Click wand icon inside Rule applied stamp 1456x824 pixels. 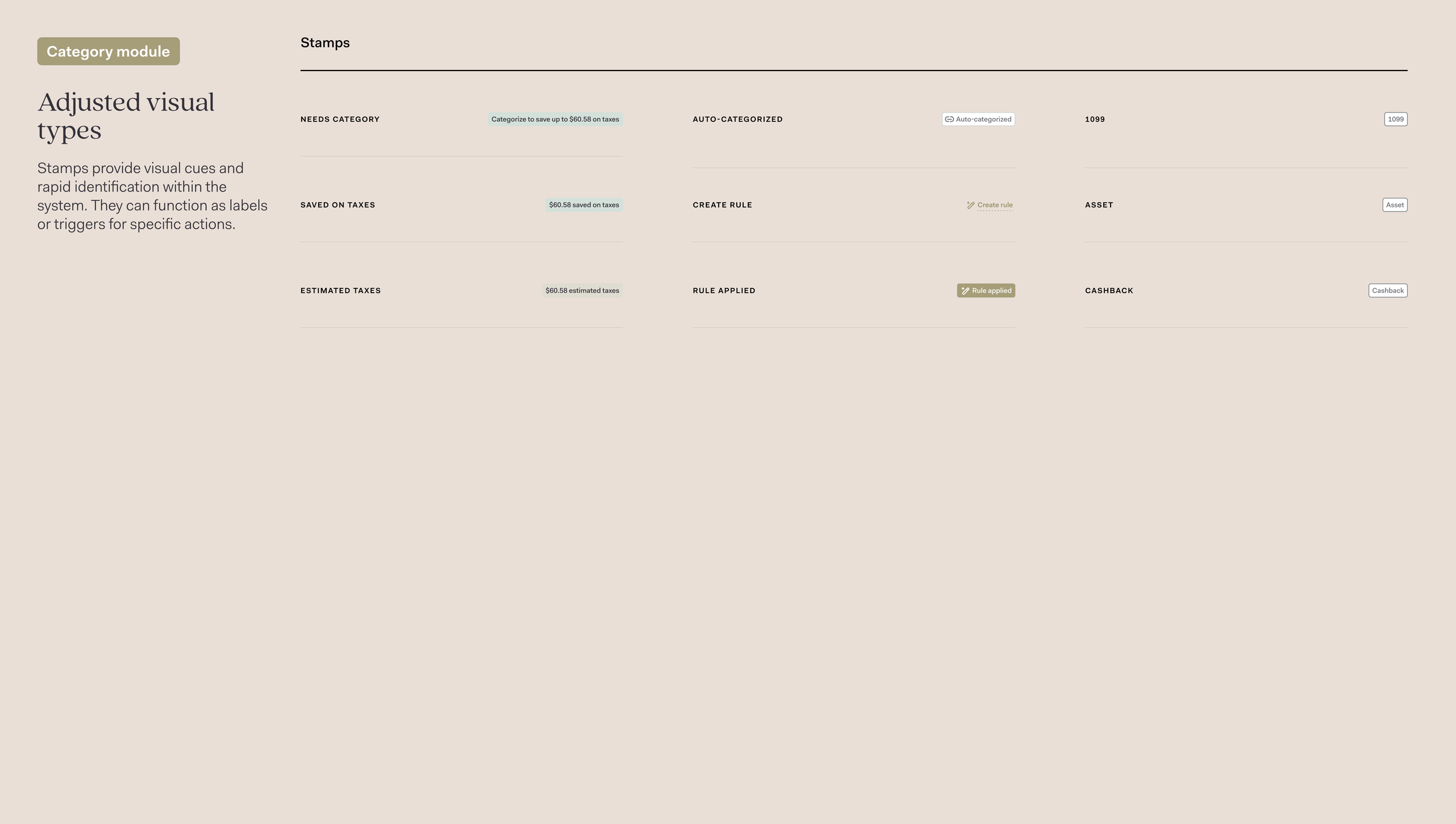point(965,291)
